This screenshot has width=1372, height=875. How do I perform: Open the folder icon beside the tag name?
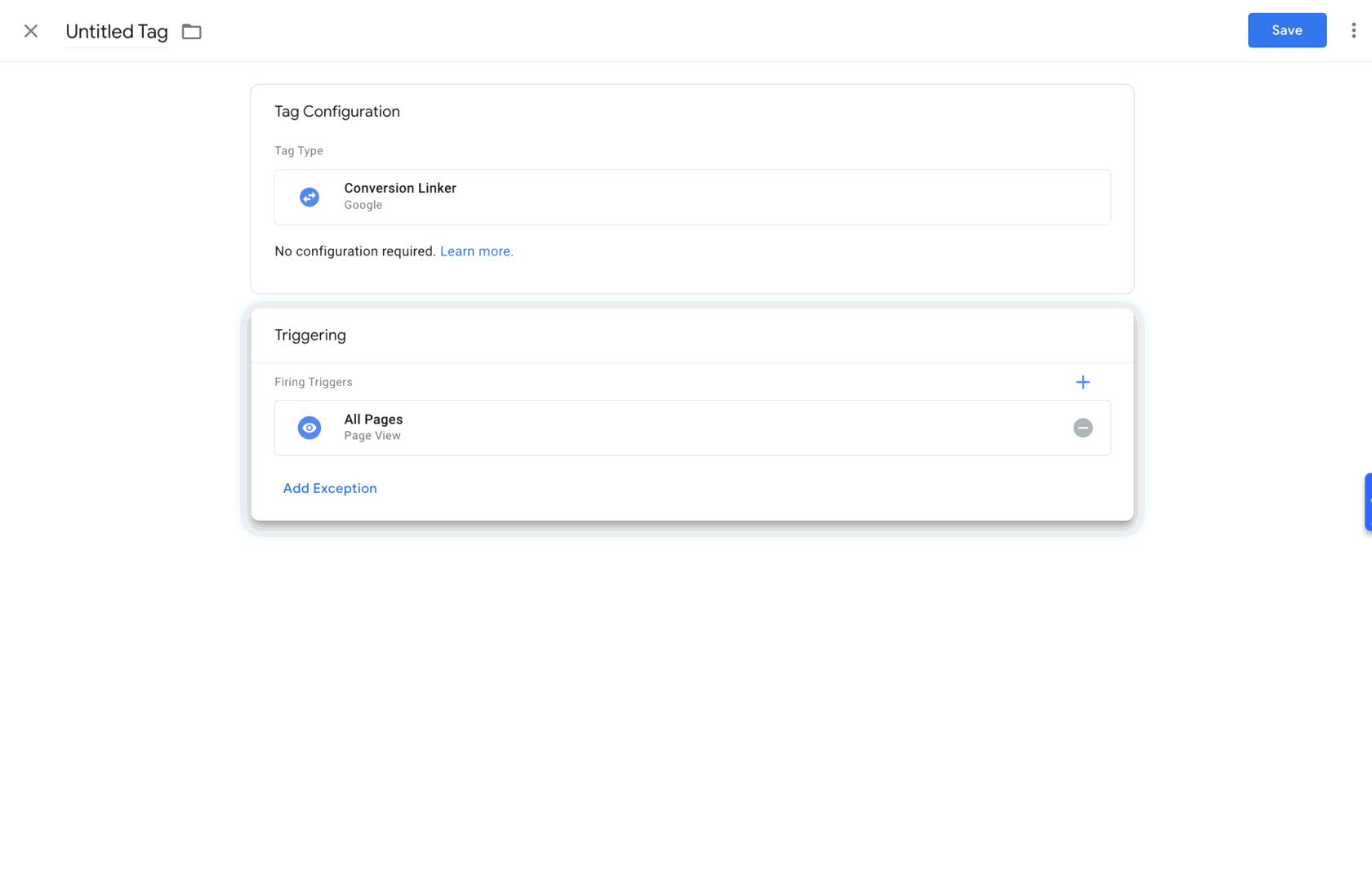click(192, 32)
